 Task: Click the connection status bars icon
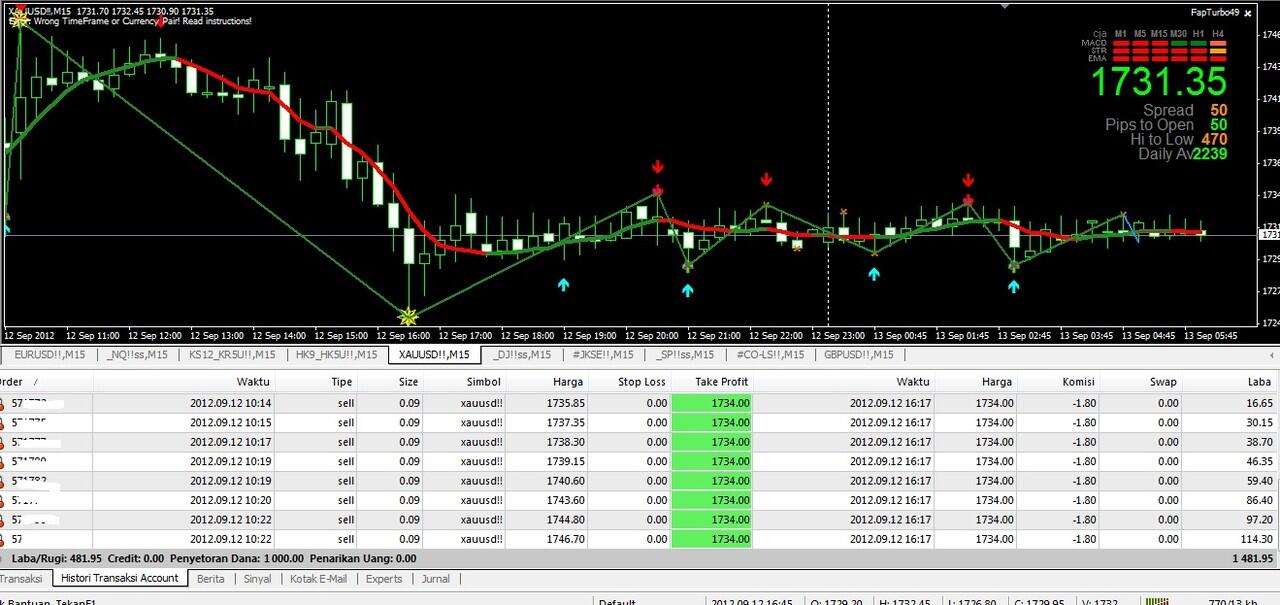click(1160, 602)
